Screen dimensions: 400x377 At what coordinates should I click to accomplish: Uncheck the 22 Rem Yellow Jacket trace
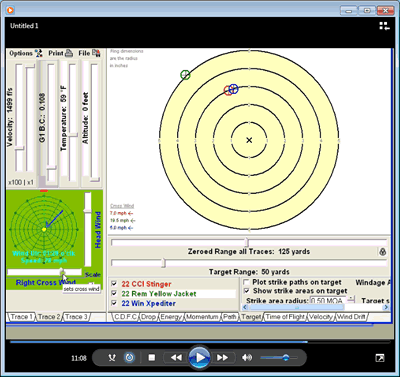[114, 293]
